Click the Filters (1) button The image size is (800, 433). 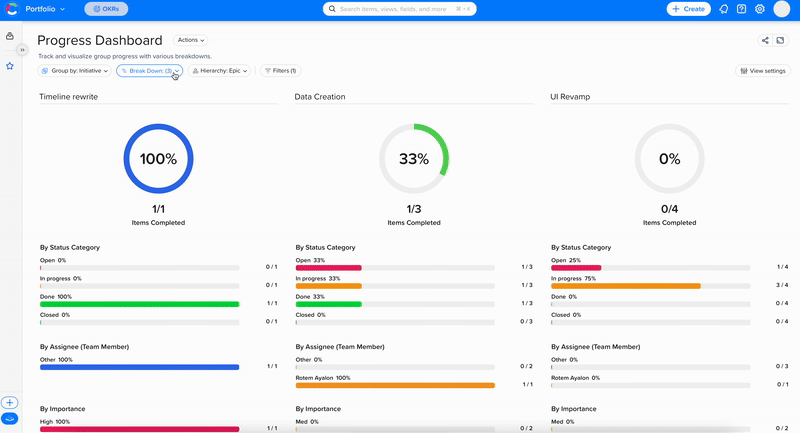(x=280, y=71)
